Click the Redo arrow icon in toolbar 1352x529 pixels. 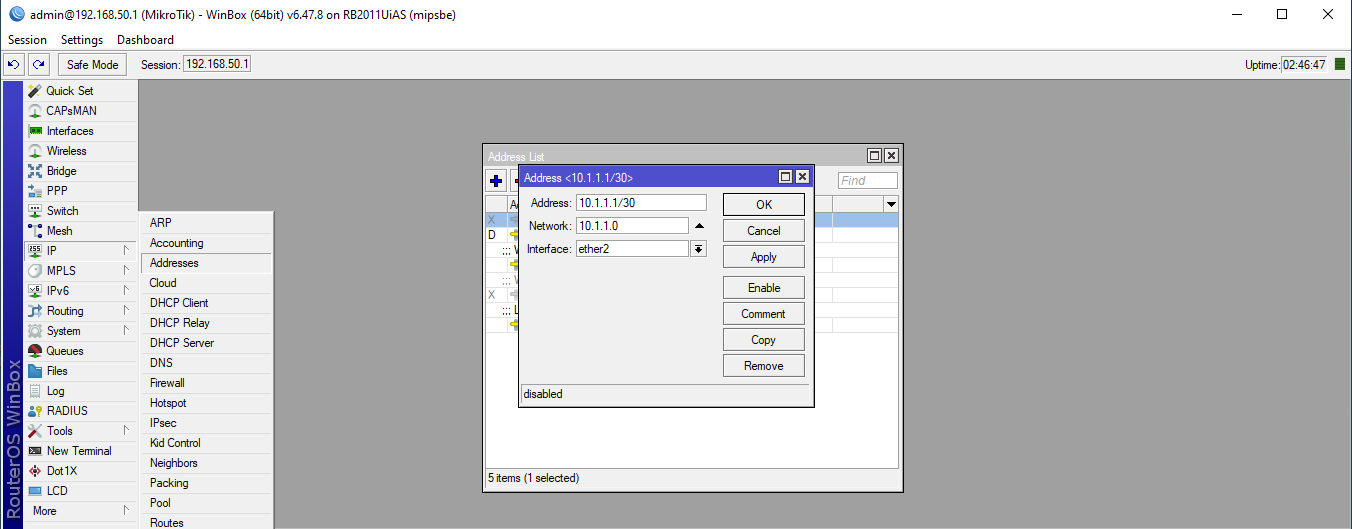pos(38,65)
